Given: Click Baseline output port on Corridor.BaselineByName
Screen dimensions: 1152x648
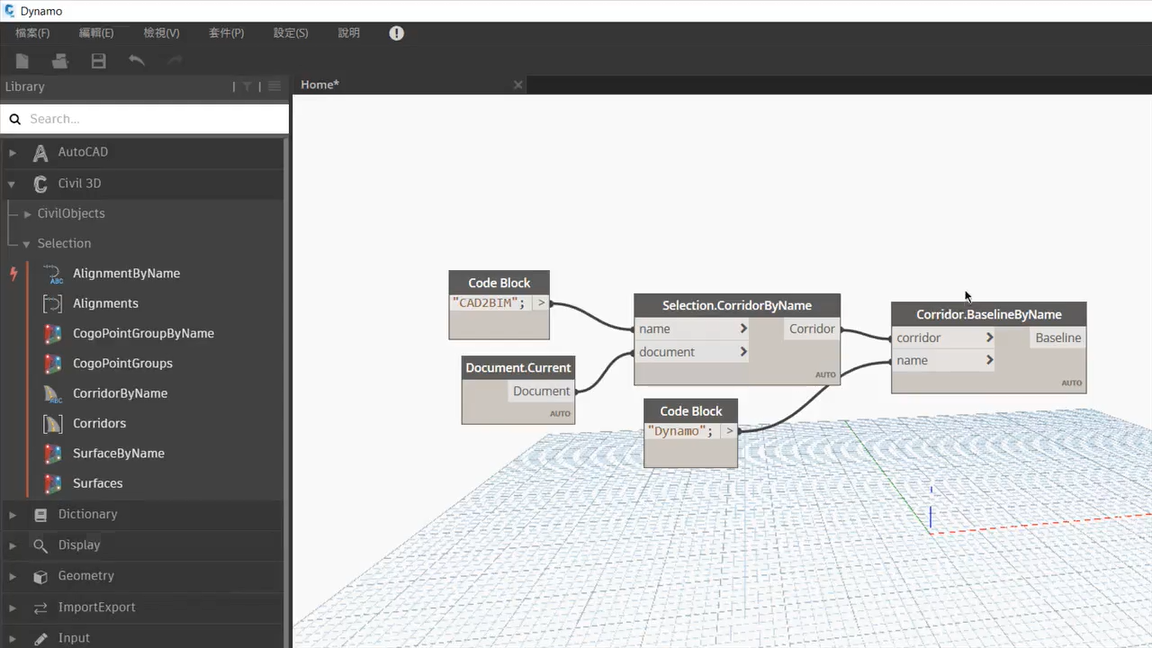Looking at the screenshot, I should click(x=1057, y=338).
